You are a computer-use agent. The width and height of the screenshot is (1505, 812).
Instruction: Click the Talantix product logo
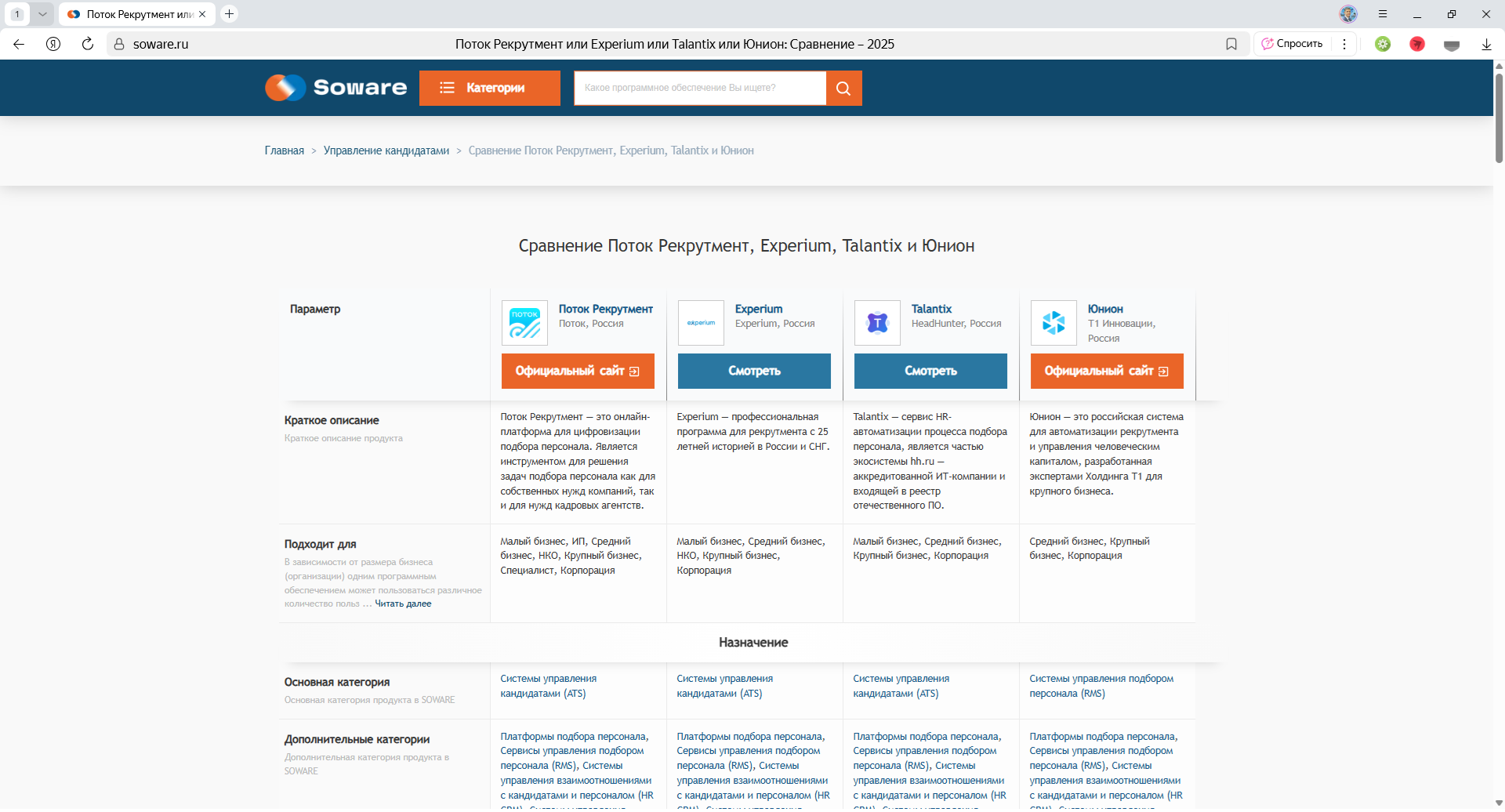click(x=877, y=323)
